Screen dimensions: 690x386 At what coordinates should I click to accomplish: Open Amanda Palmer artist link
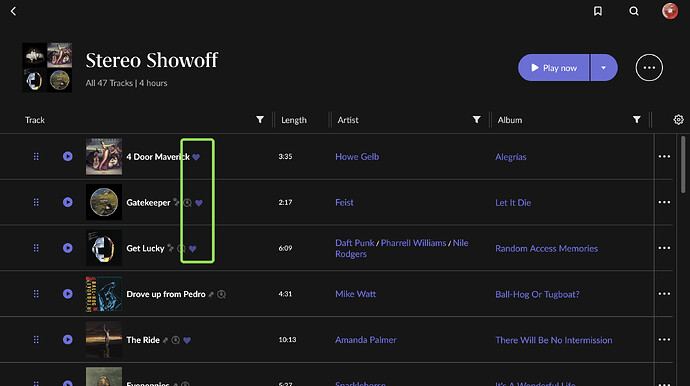(366, 340)
